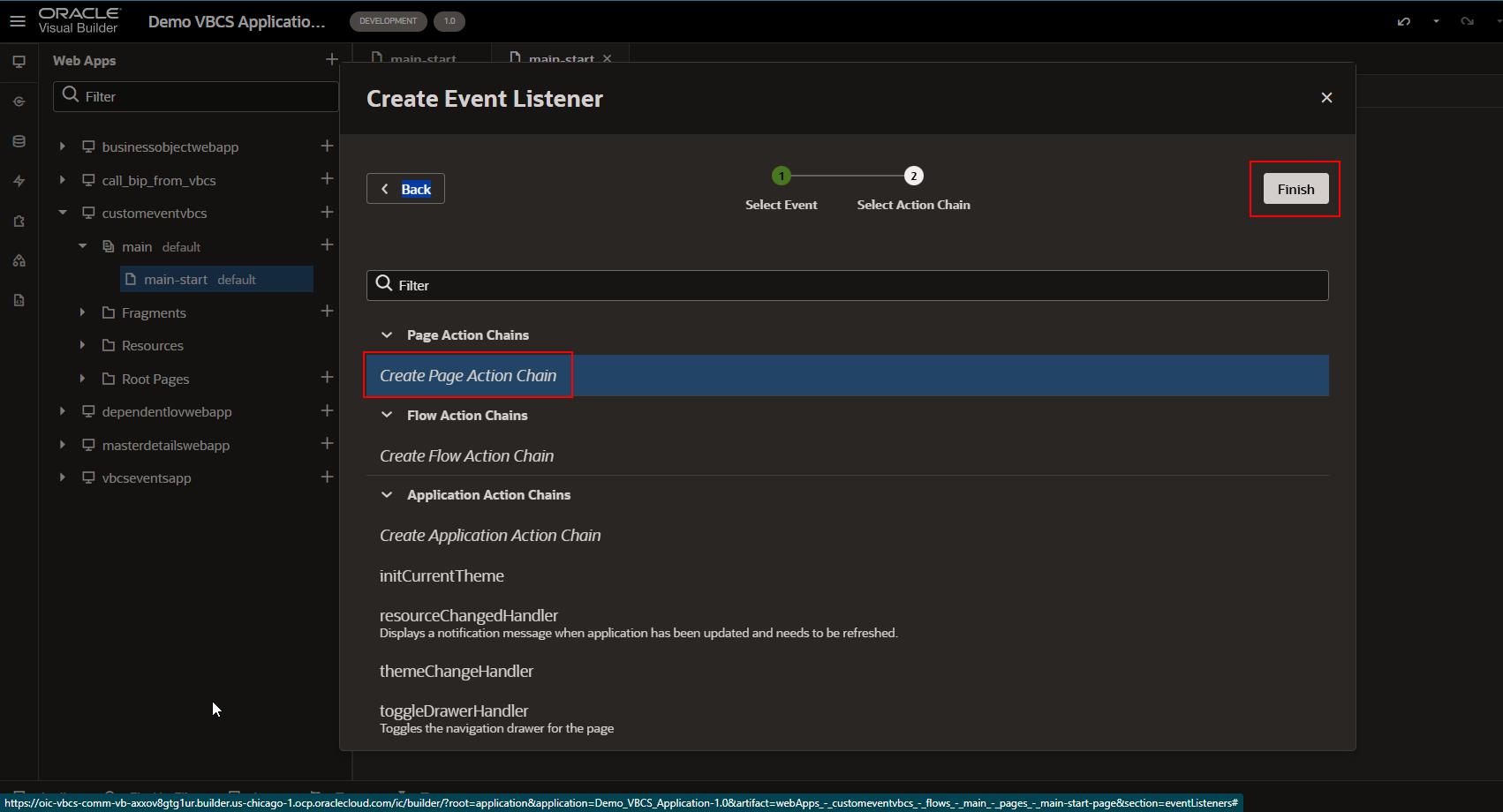Click the Finish button

[1295, 189]
